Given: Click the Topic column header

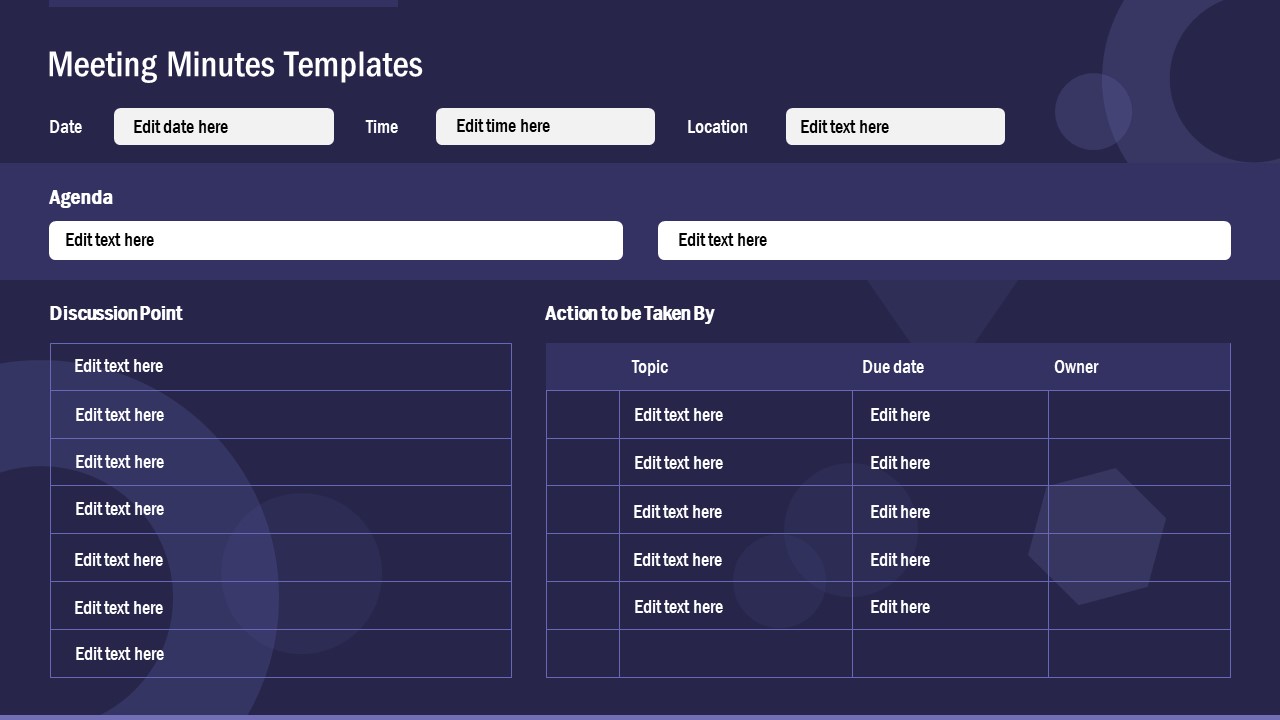Looking at the screenshot, I should tap(649, 367).
